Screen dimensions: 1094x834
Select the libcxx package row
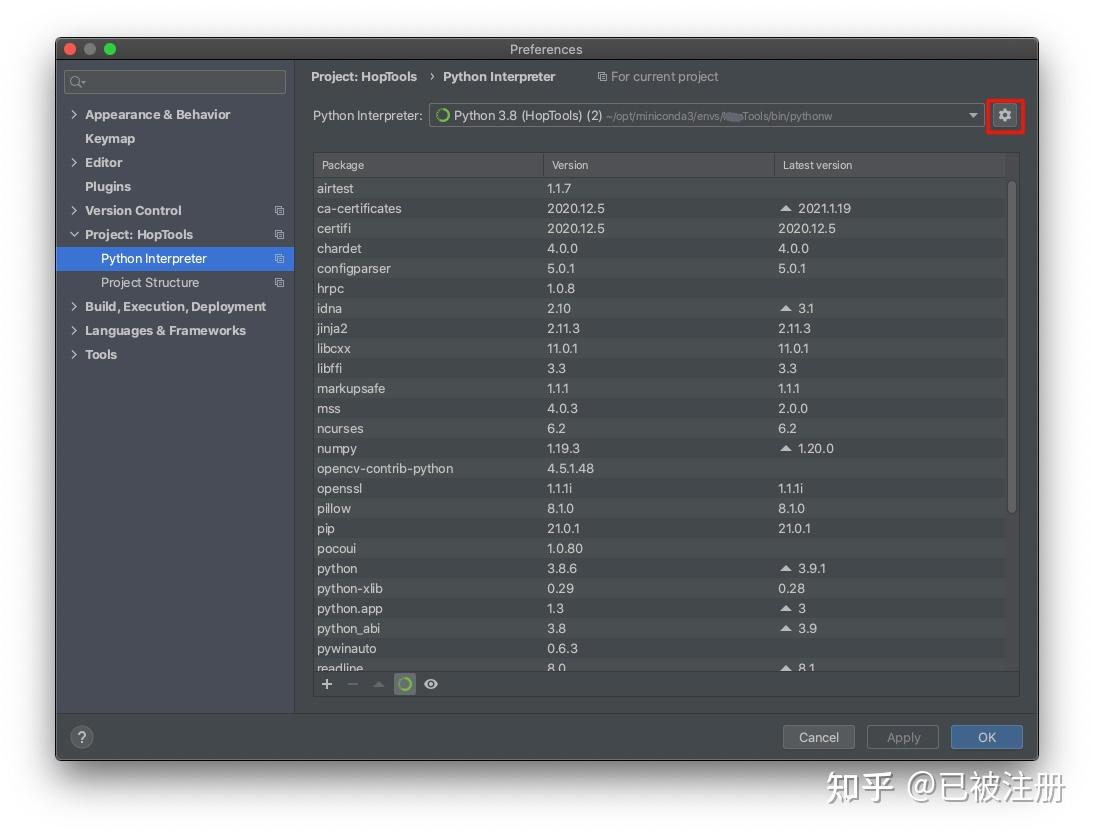pyautogui.click(x=660, y=348)
